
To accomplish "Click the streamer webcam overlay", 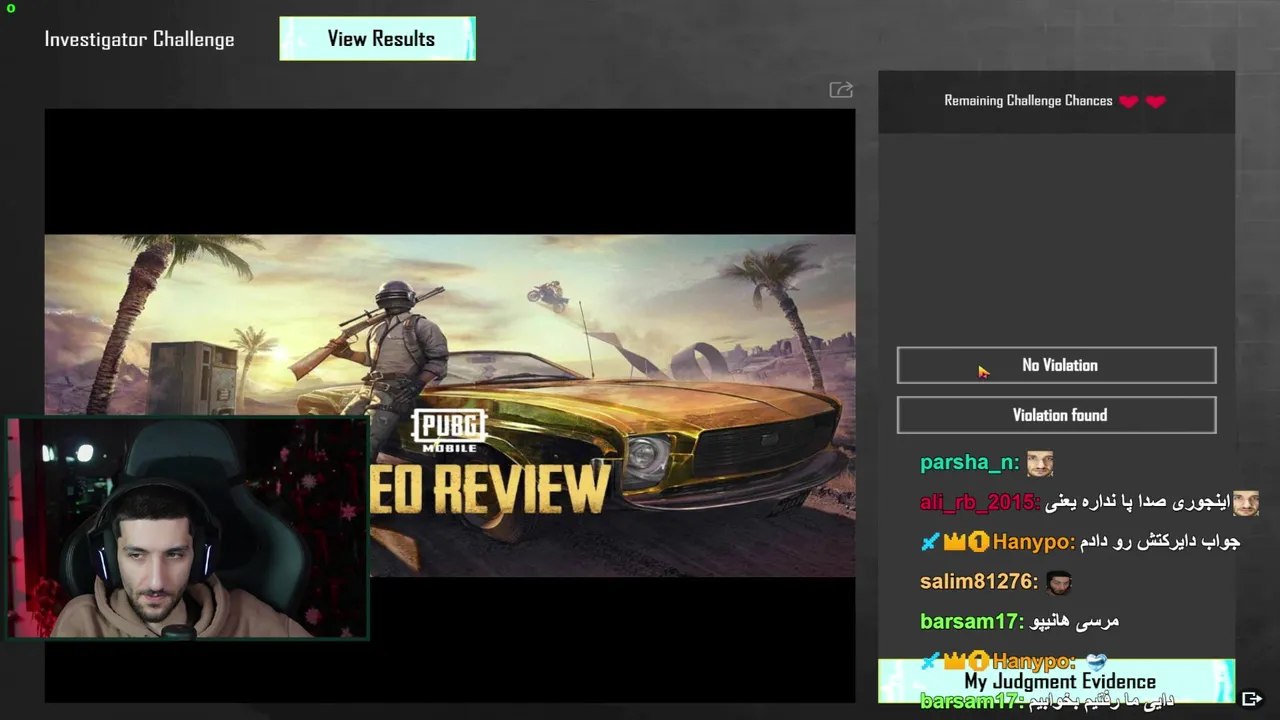I will tap(188, 528).
